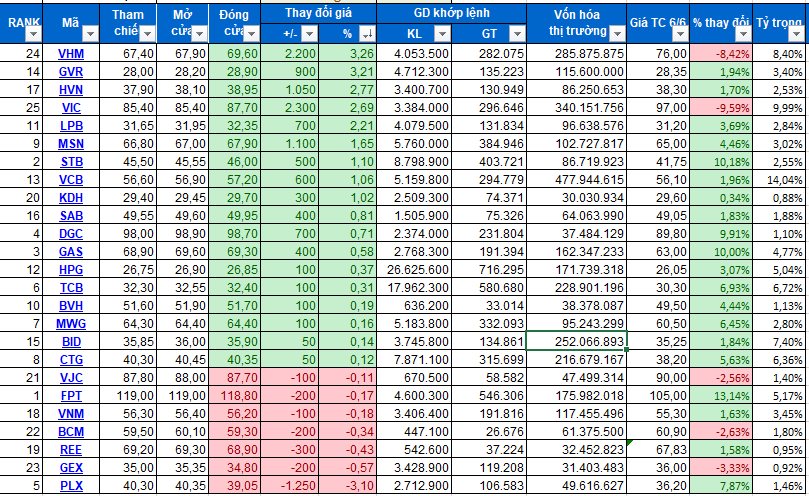Select the GD khớp lệnh header cell
Screen dimensions: 809x496
click(x=451, y=13)
